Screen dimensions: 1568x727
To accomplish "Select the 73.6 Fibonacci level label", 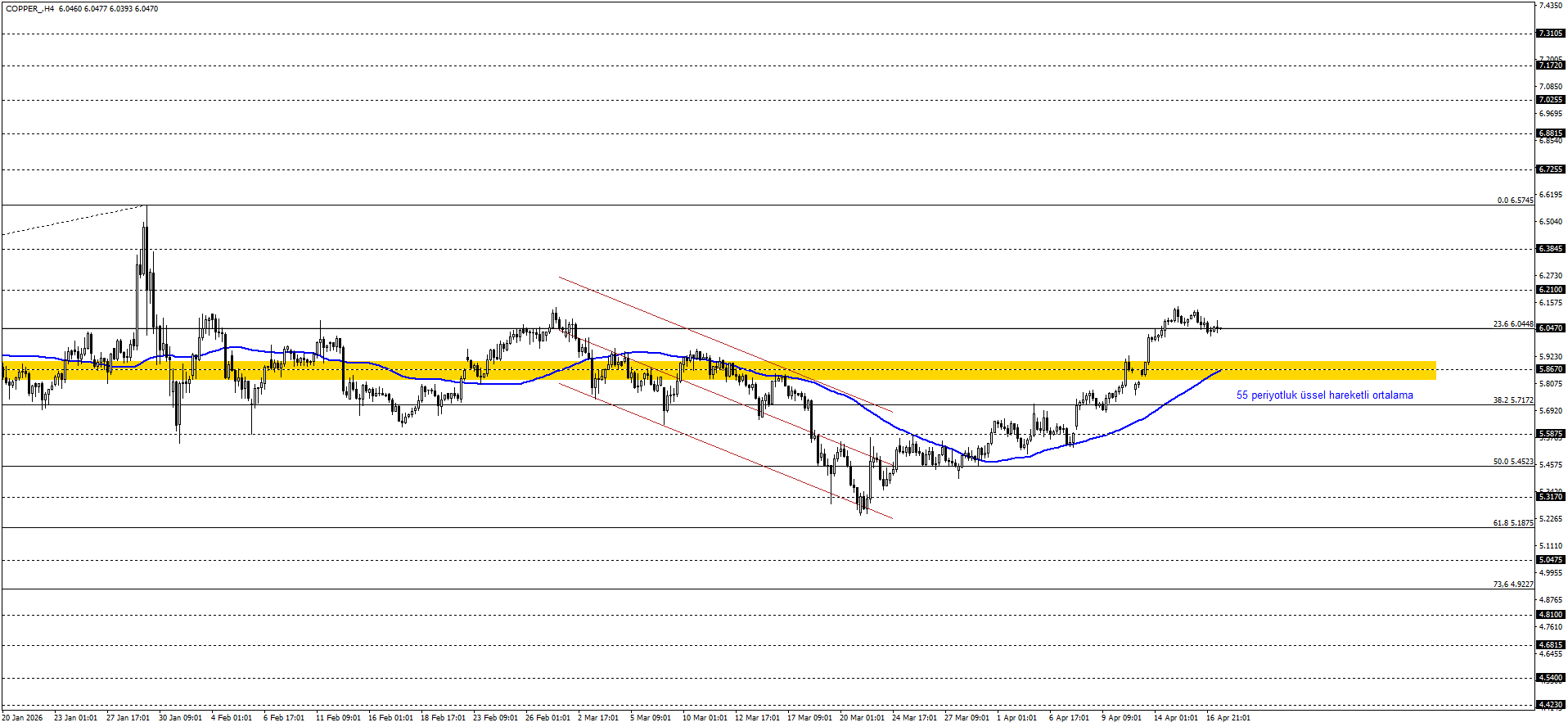I will (1512, 585).
